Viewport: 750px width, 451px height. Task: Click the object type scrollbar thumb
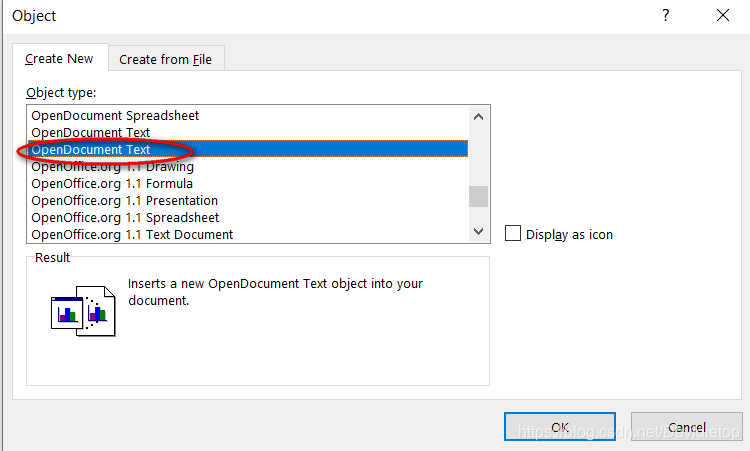click(x=478, y=197)
